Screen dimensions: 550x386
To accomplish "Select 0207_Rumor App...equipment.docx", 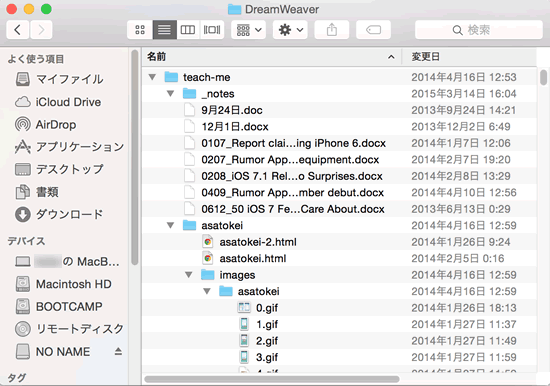I will point(340,160).
